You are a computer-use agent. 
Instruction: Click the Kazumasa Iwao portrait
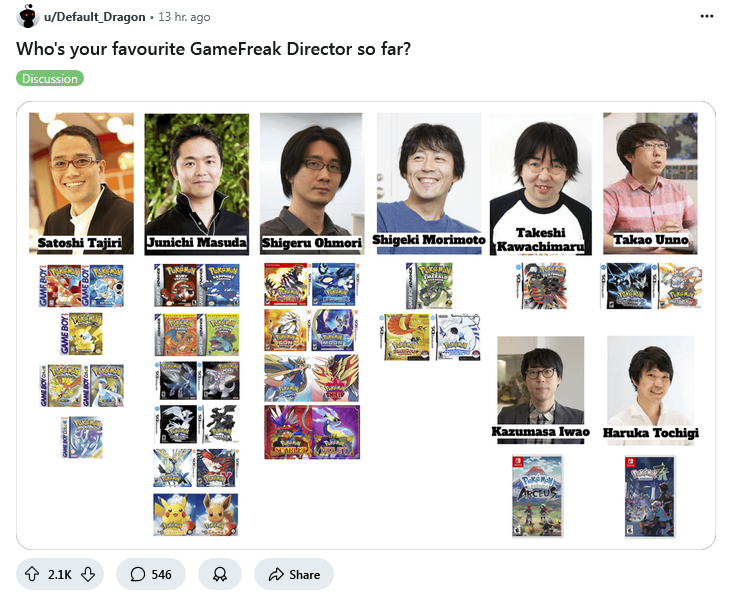(541, 389)
